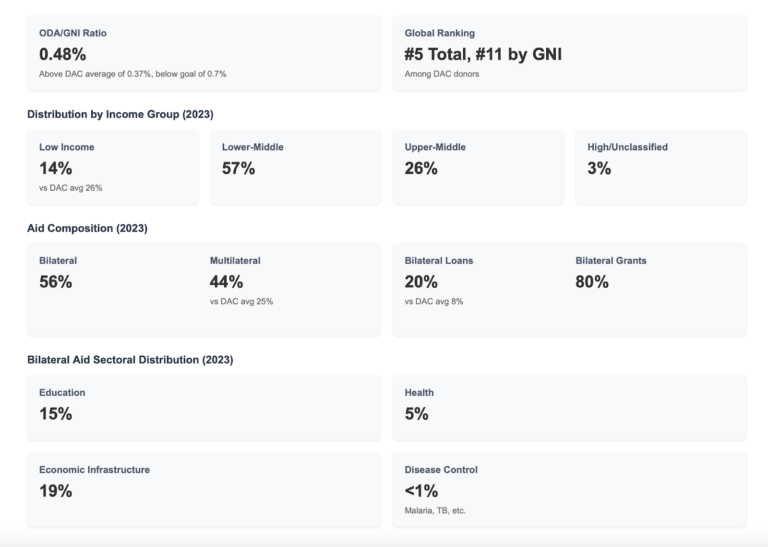Image resolution: width=768 pixels, height=547 pixels.
Task: Click the Health 5% card
Action: [569, 407]
